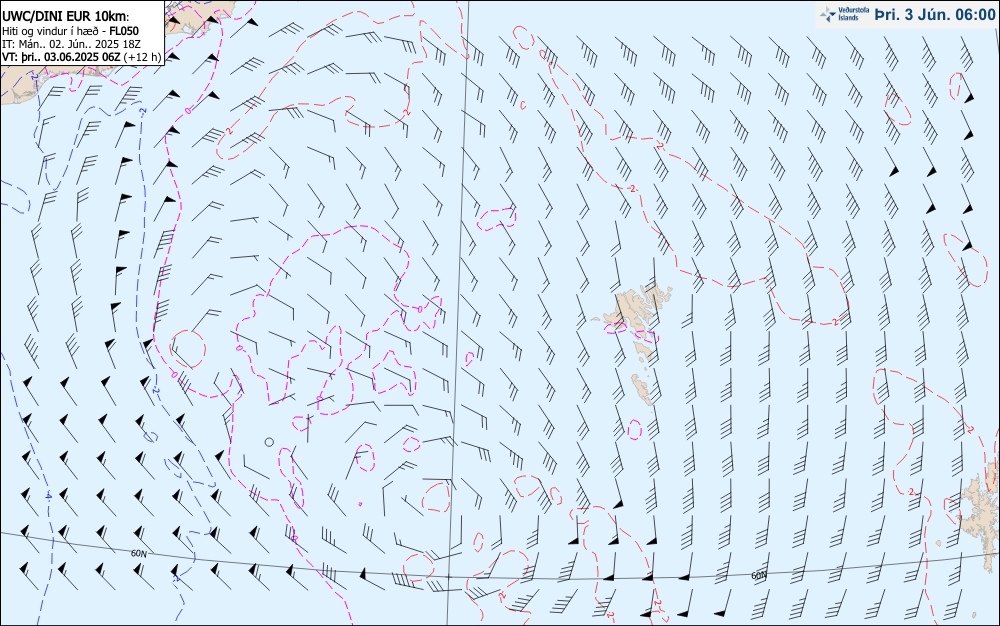Click the 'UWC/DINI EUR 10km' title text
1000x626 pixels.
65,17
